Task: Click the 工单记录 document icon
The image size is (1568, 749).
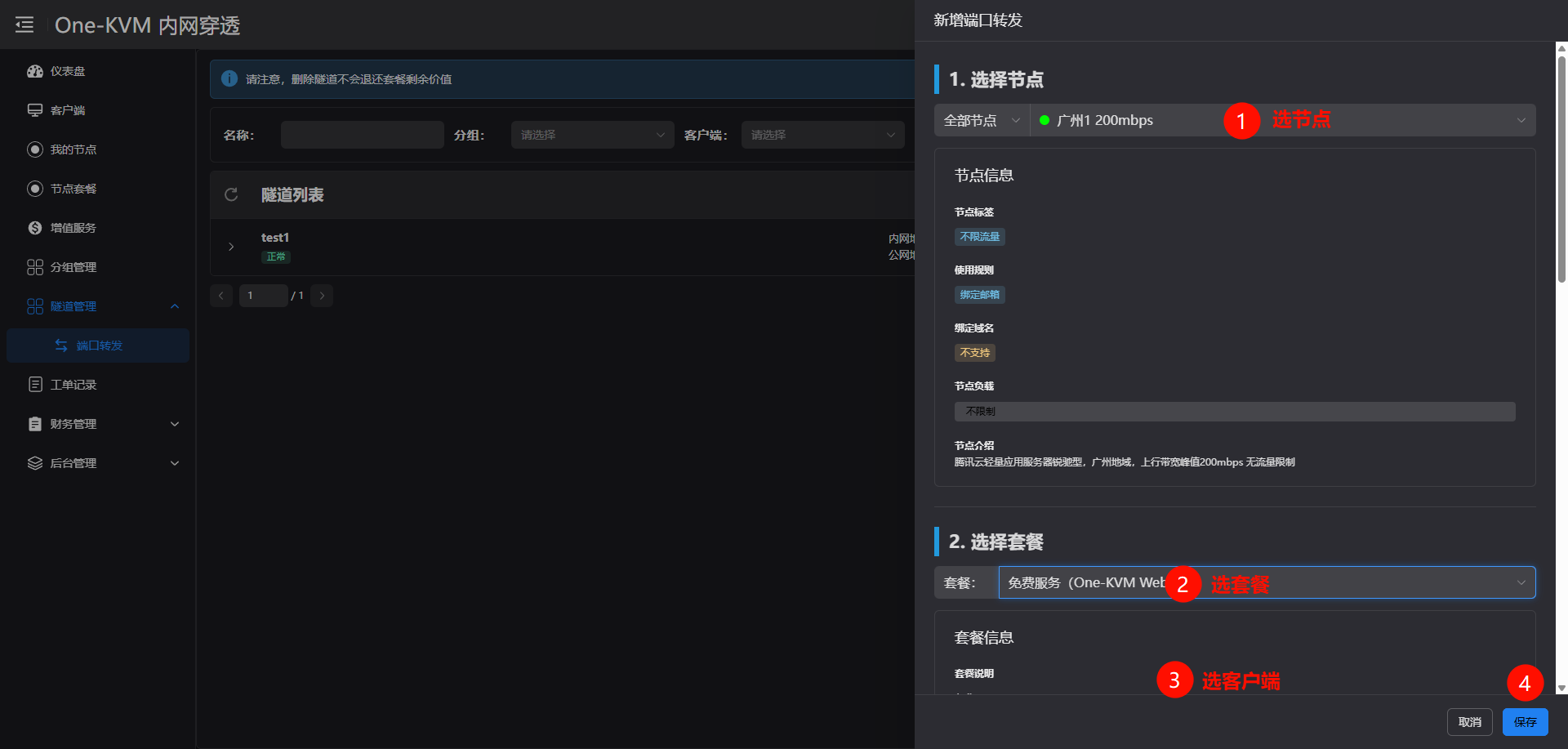Action: pyautogui.click(x=35, y=385)
